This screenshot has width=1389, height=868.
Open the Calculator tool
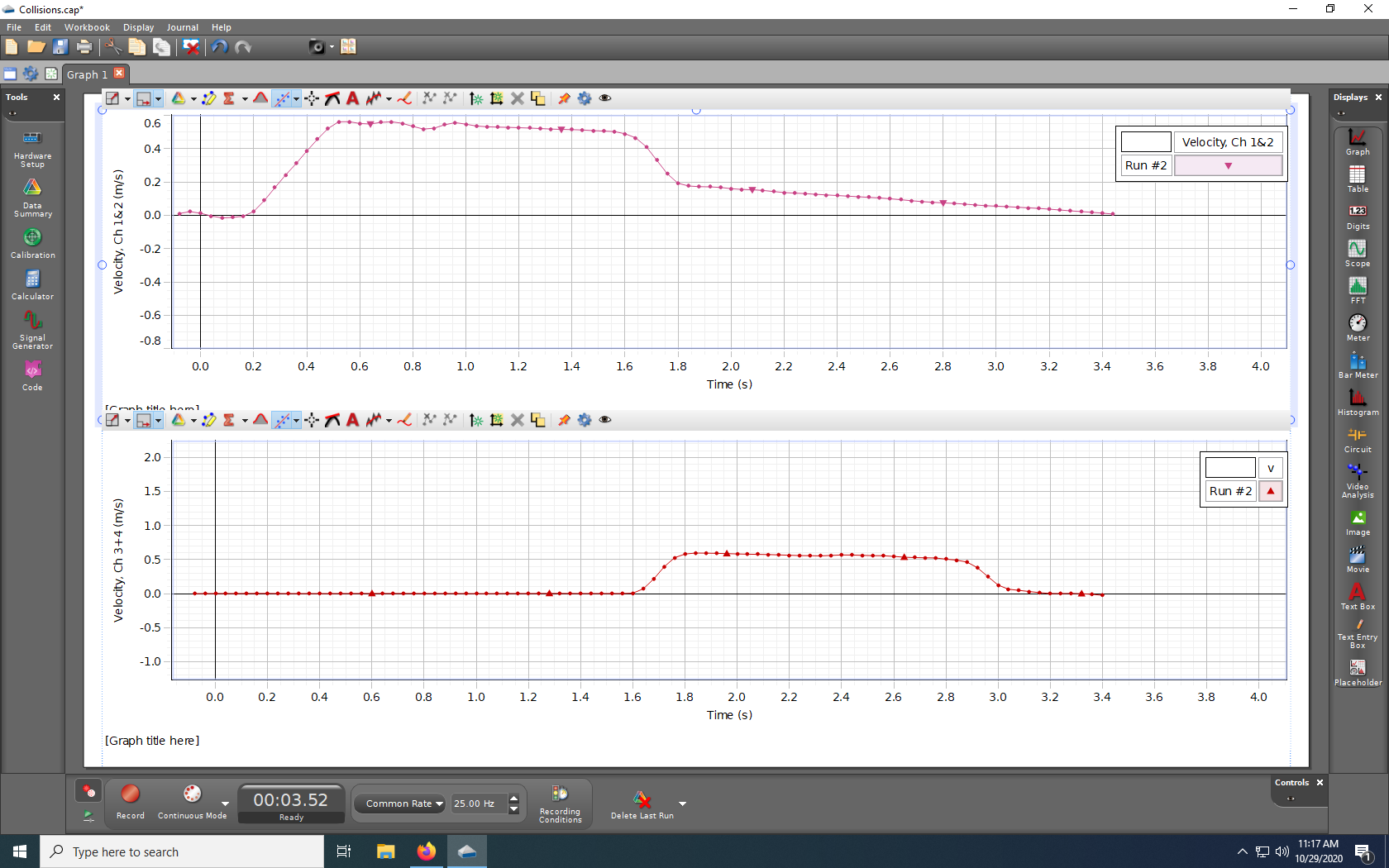coord(32,284)
